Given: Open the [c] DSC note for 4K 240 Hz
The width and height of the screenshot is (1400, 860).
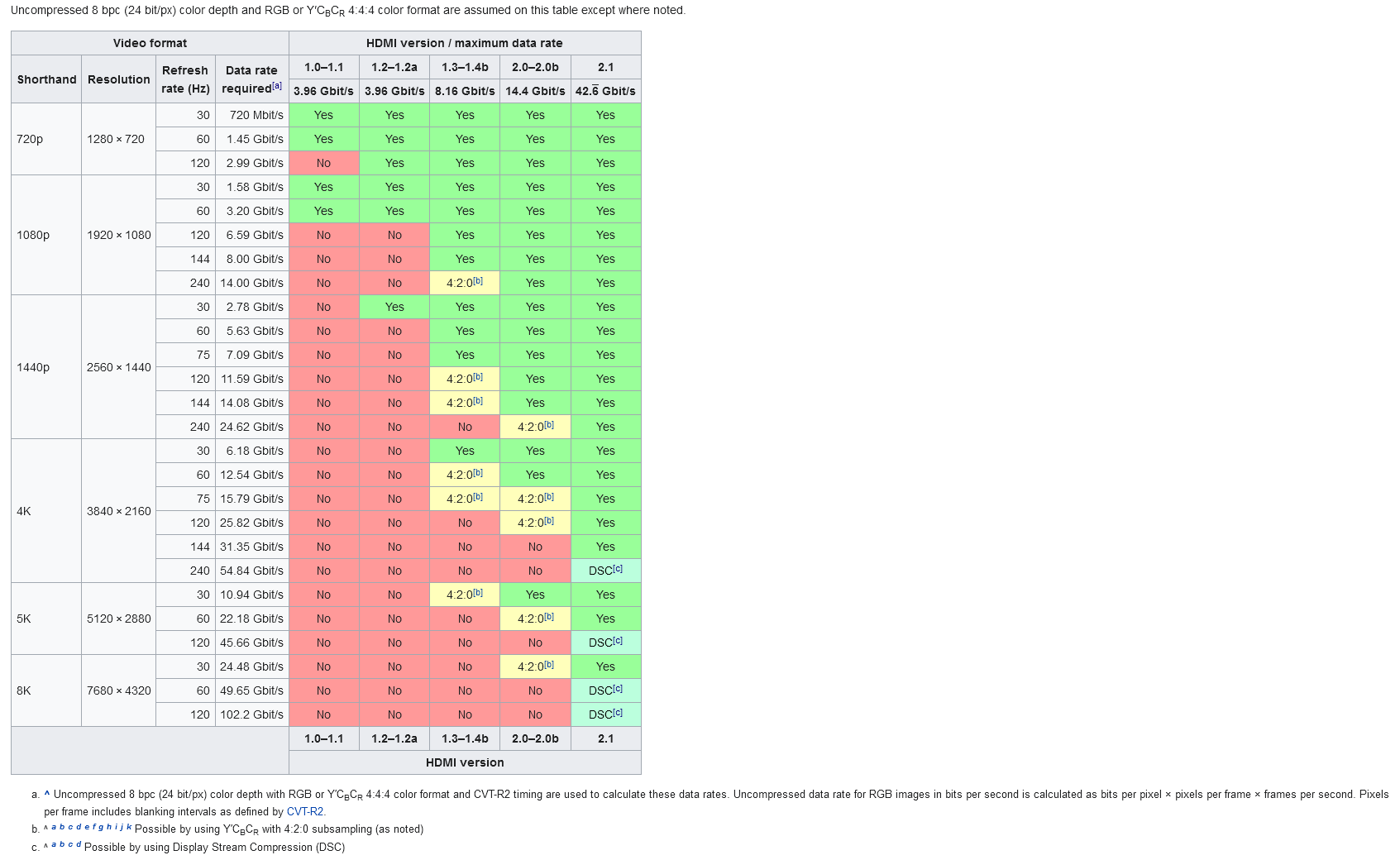Looking at the screenshot, I should click(618, 569).
